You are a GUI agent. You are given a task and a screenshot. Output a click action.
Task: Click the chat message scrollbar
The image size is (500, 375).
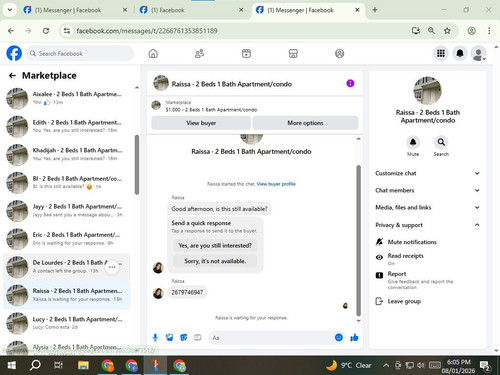[359, 240]
